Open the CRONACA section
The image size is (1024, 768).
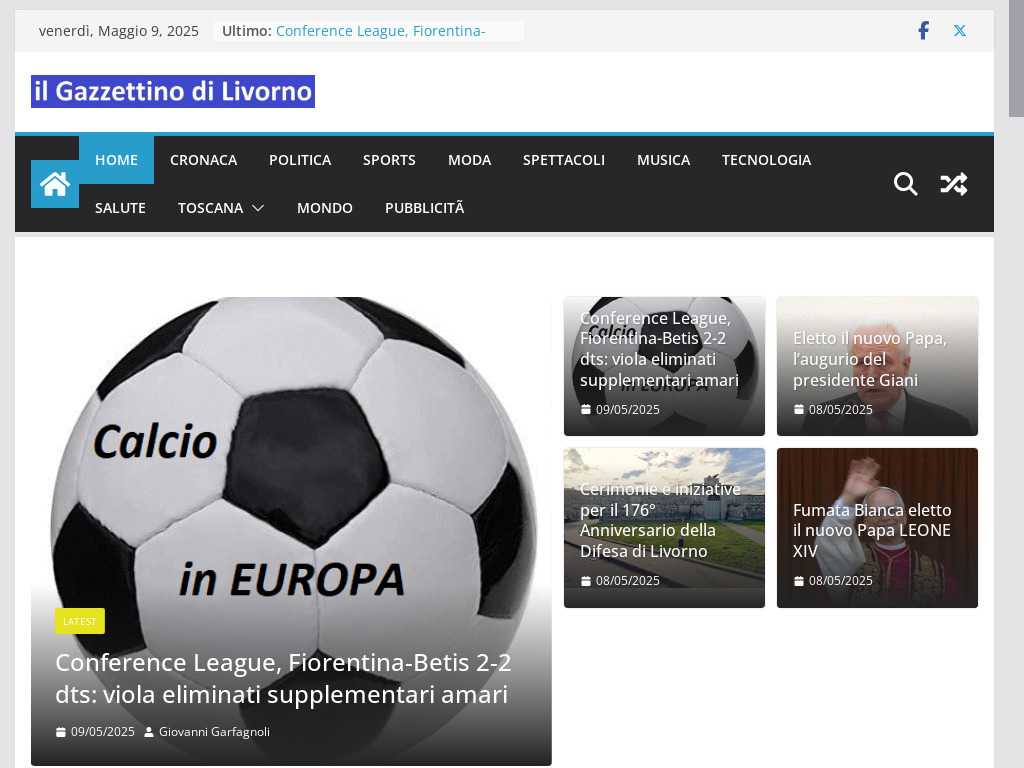point(203,160)
